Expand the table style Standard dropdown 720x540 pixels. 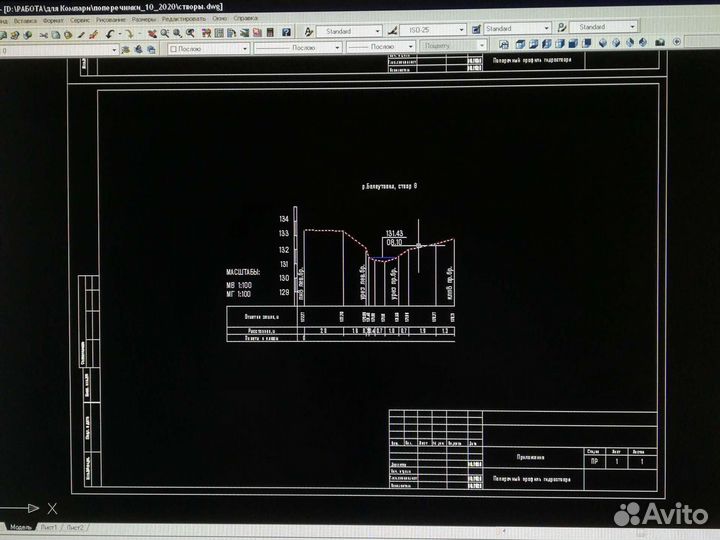(x=546, y=28)
